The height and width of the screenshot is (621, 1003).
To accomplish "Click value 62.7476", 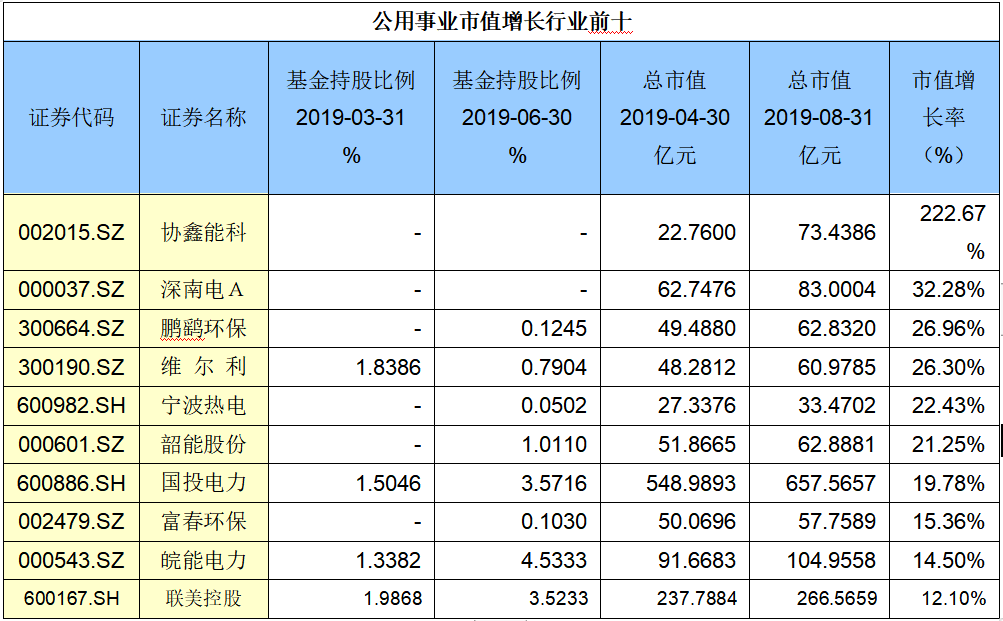I will (697, 290).
